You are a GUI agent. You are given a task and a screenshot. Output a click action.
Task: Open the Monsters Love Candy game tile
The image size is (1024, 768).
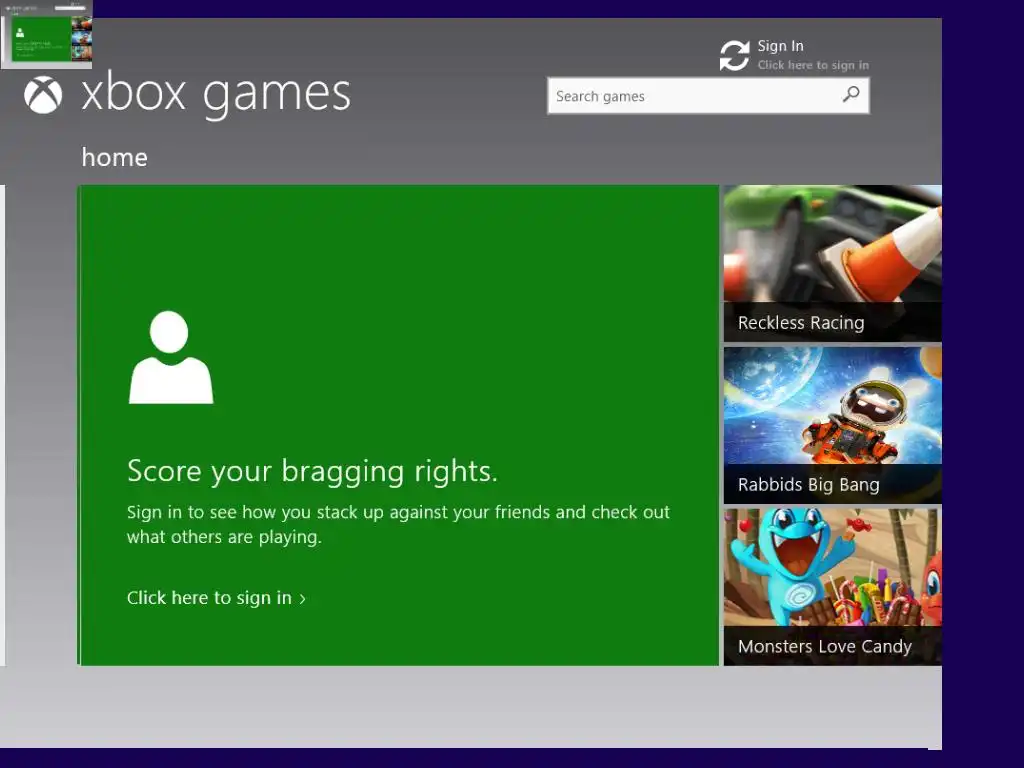[x=833, y=587]
